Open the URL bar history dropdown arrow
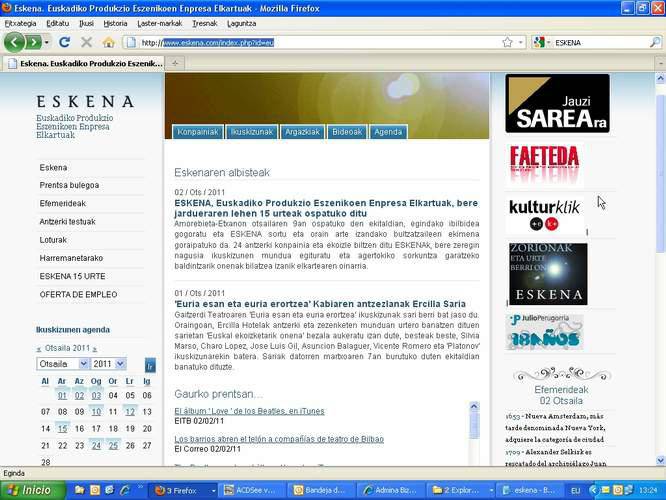The height and width of the screenshot is (500, 666). [520, 42]
